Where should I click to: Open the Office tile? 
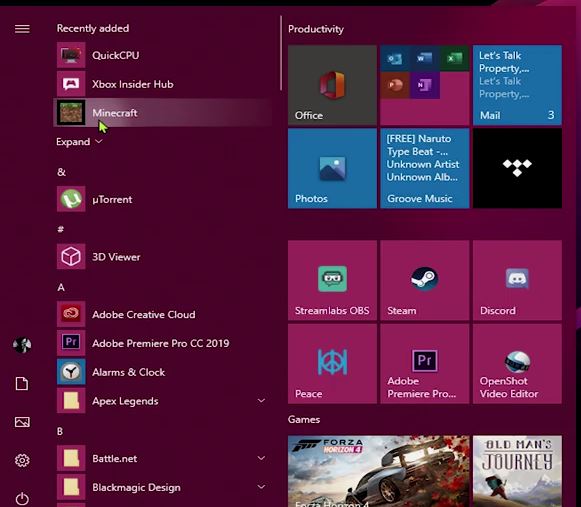click(x=332, y=85)
